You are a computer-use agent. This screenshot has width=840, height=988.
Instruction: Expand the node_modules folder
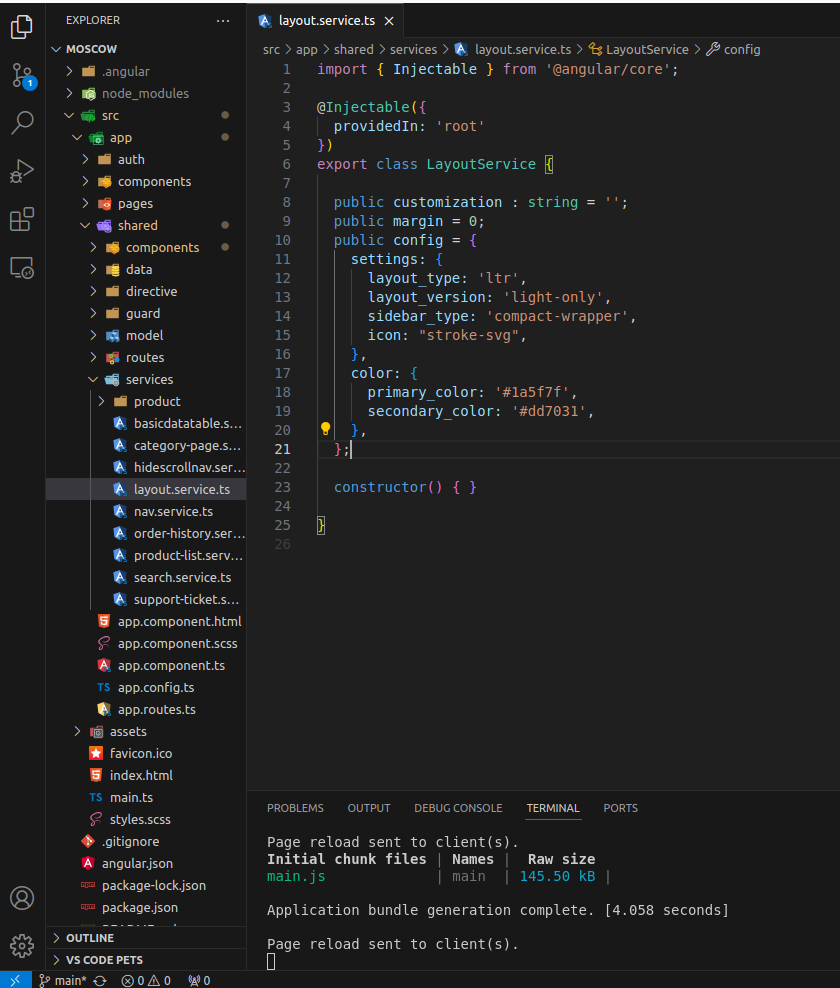(145, 93)
